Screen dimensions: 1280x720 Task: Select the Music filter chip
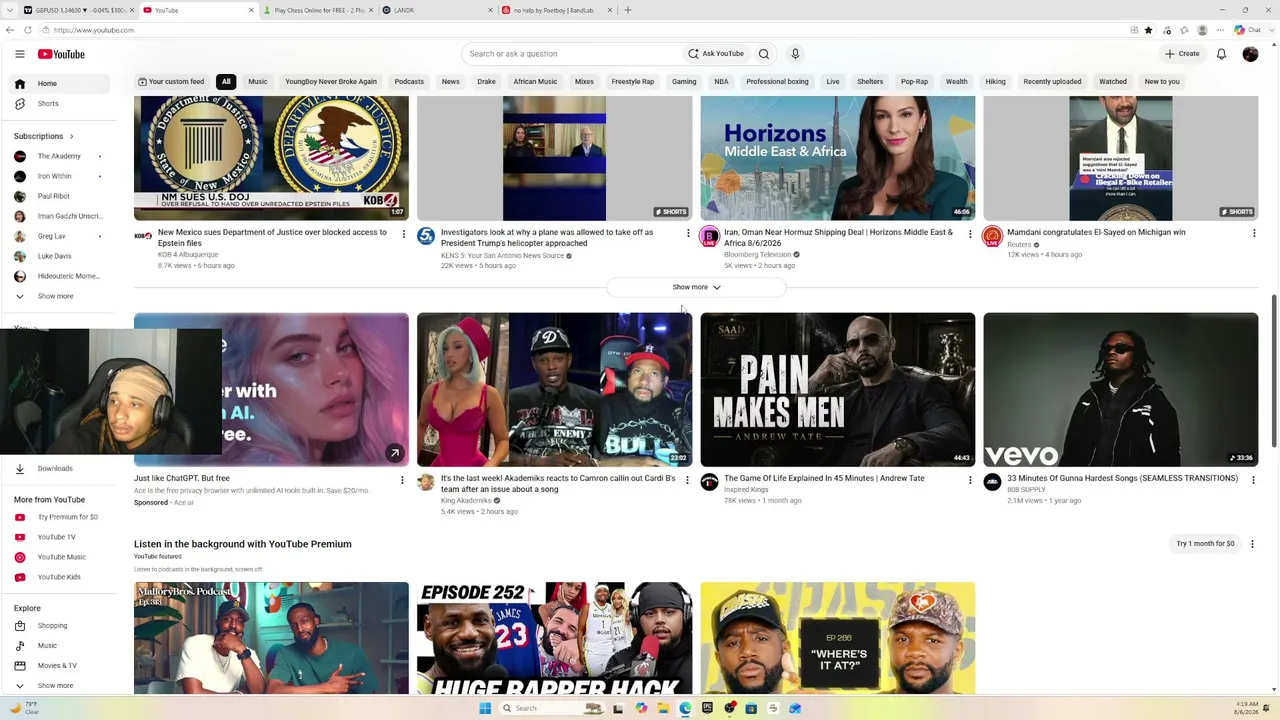coord(258,82)
